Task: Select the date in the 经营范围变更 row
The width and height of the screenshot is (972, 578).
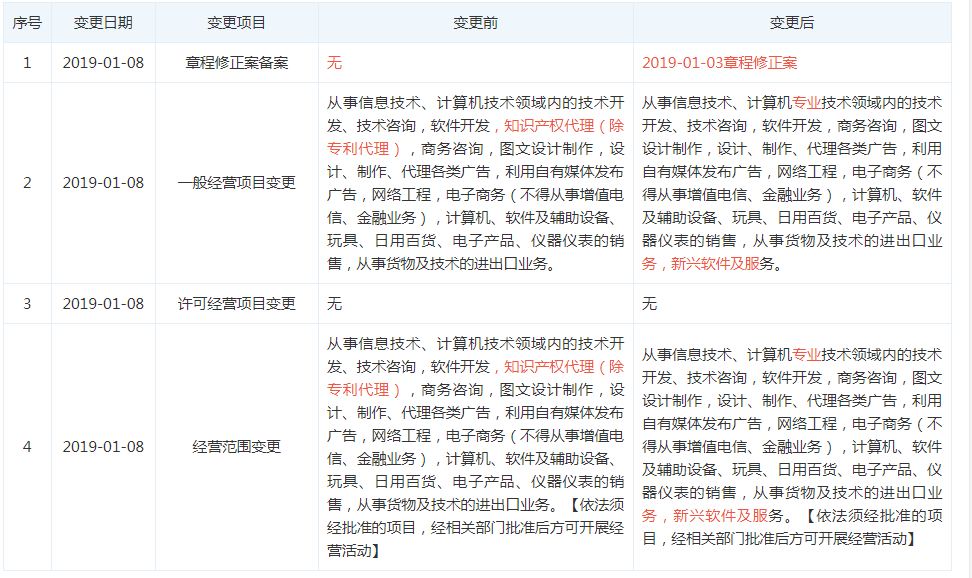Action: [x=103, y=447]
